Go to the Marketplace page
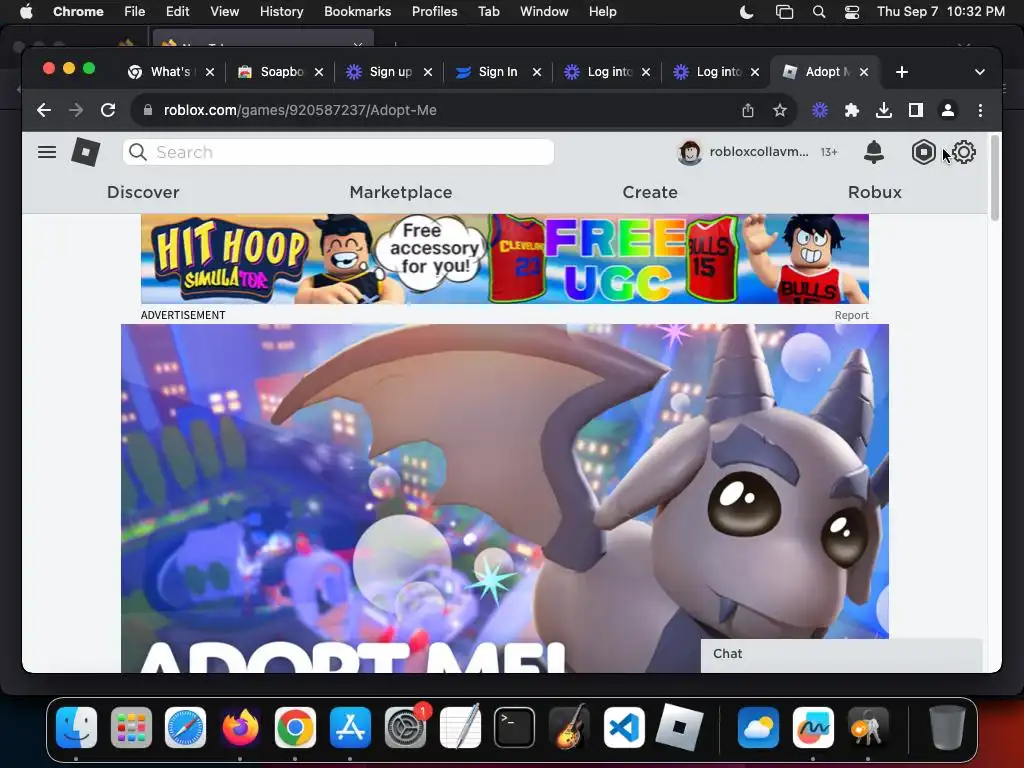1024x768 pixels. (x=401, y=192)
